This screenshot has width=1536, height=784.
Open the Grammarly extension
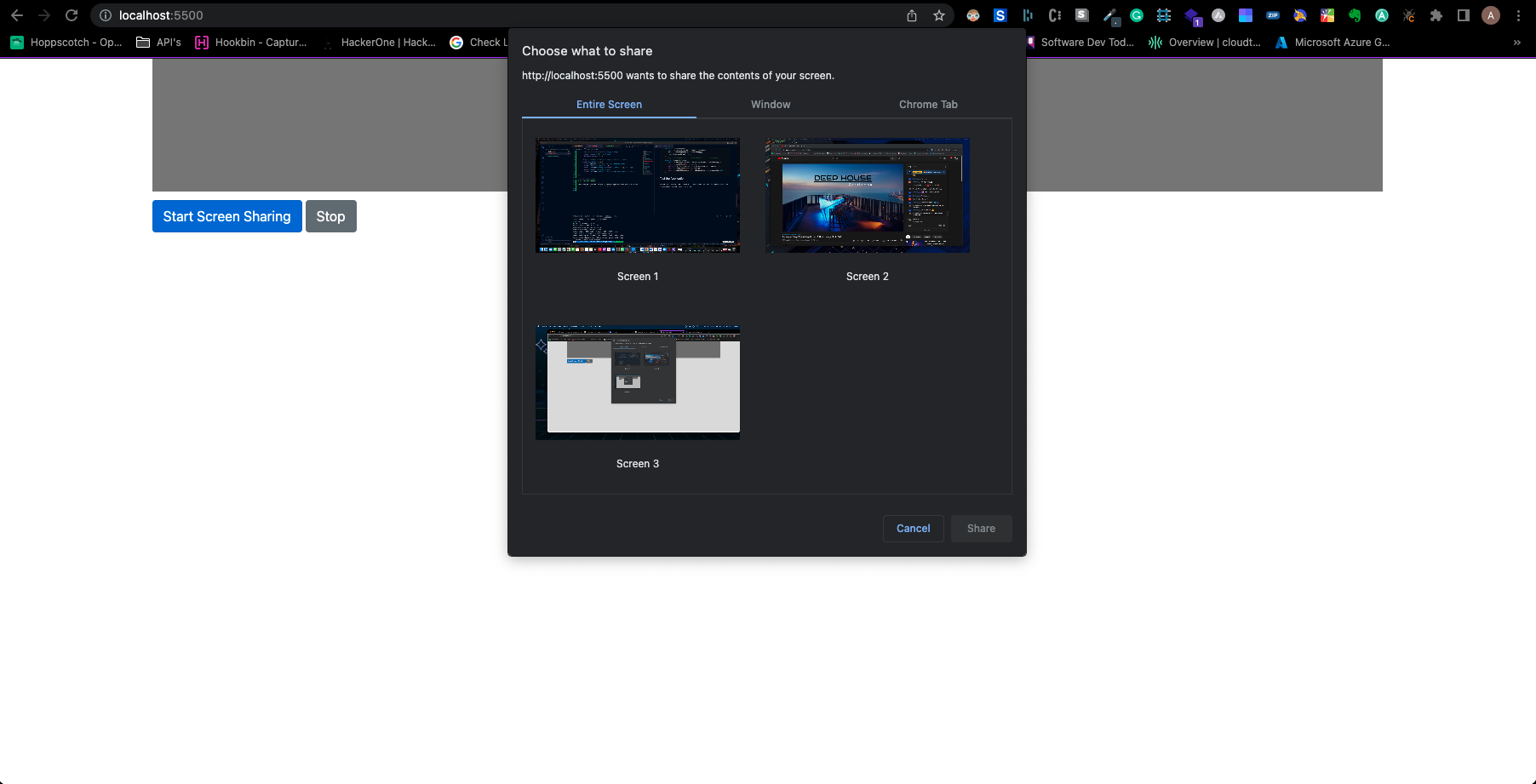pos(1136,15)
